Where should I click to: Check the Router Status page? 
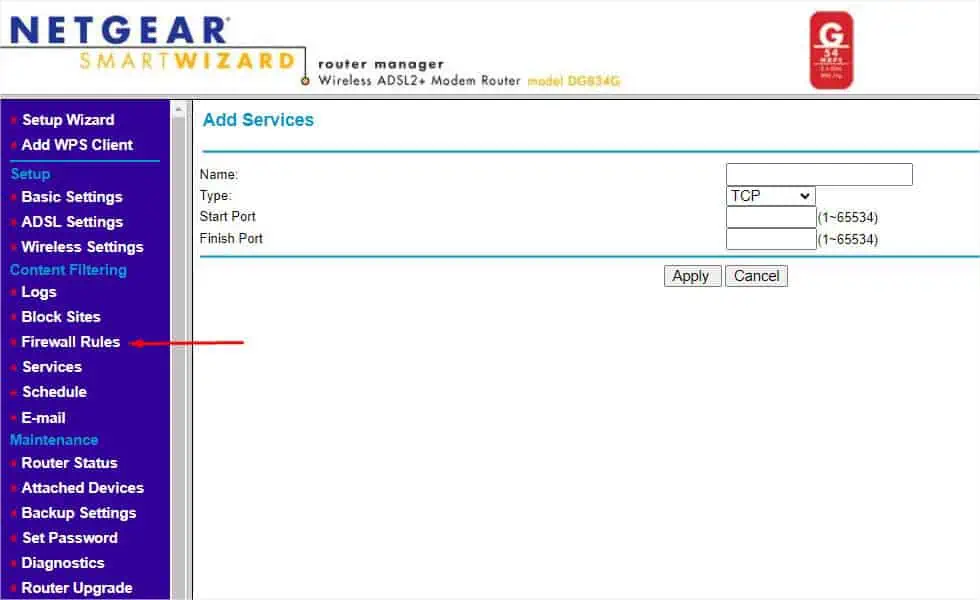[68, 463]
